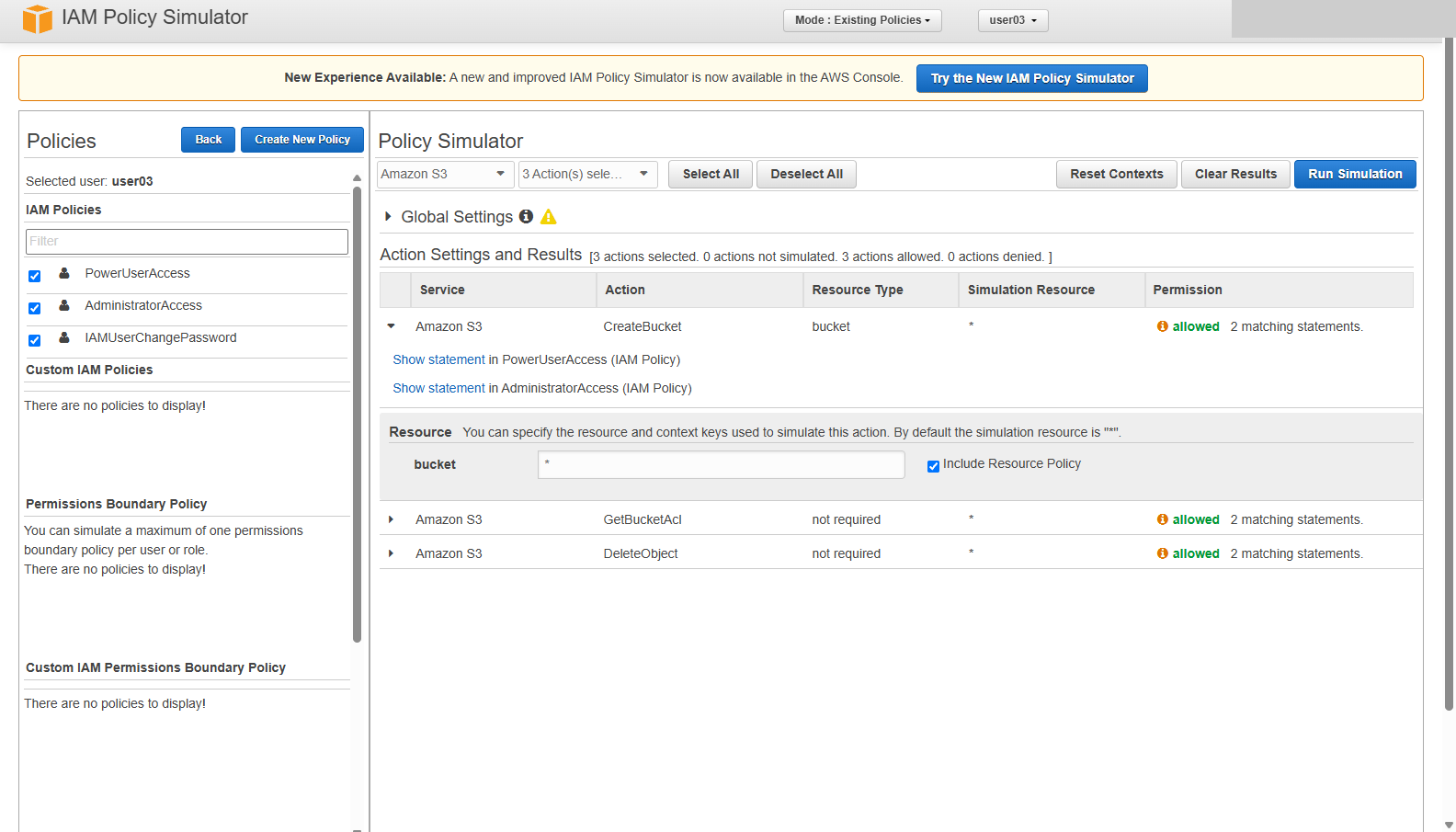Click user icon beside AdministratorAccess
The width and height of the screenshot is (1456, 832).
pyautogui.click(x=64, y=305)
